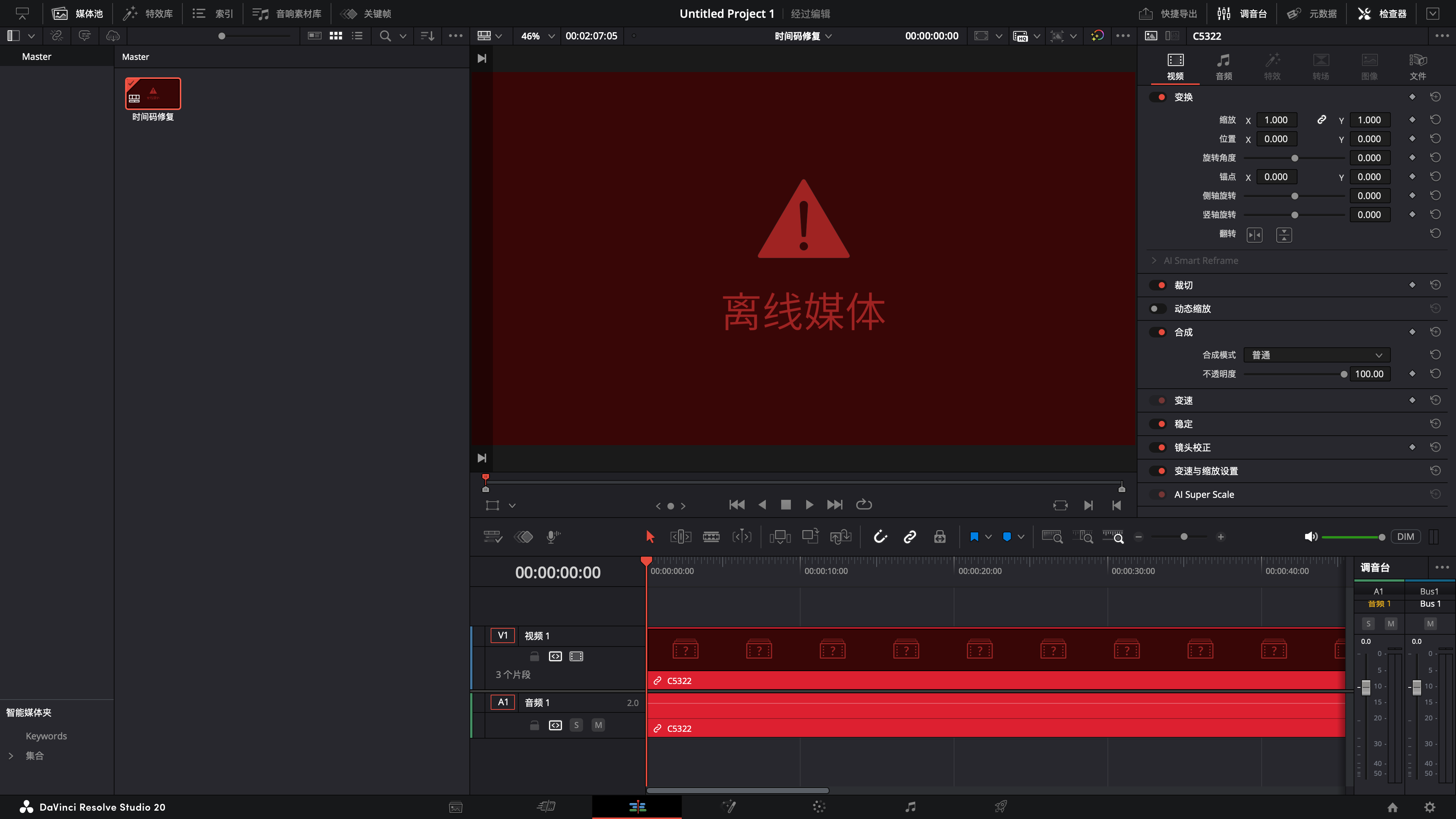The height and width of the screenshot is (819, 1456).
Task: Select the blade edit mode tool
Action: pos(711,537)
